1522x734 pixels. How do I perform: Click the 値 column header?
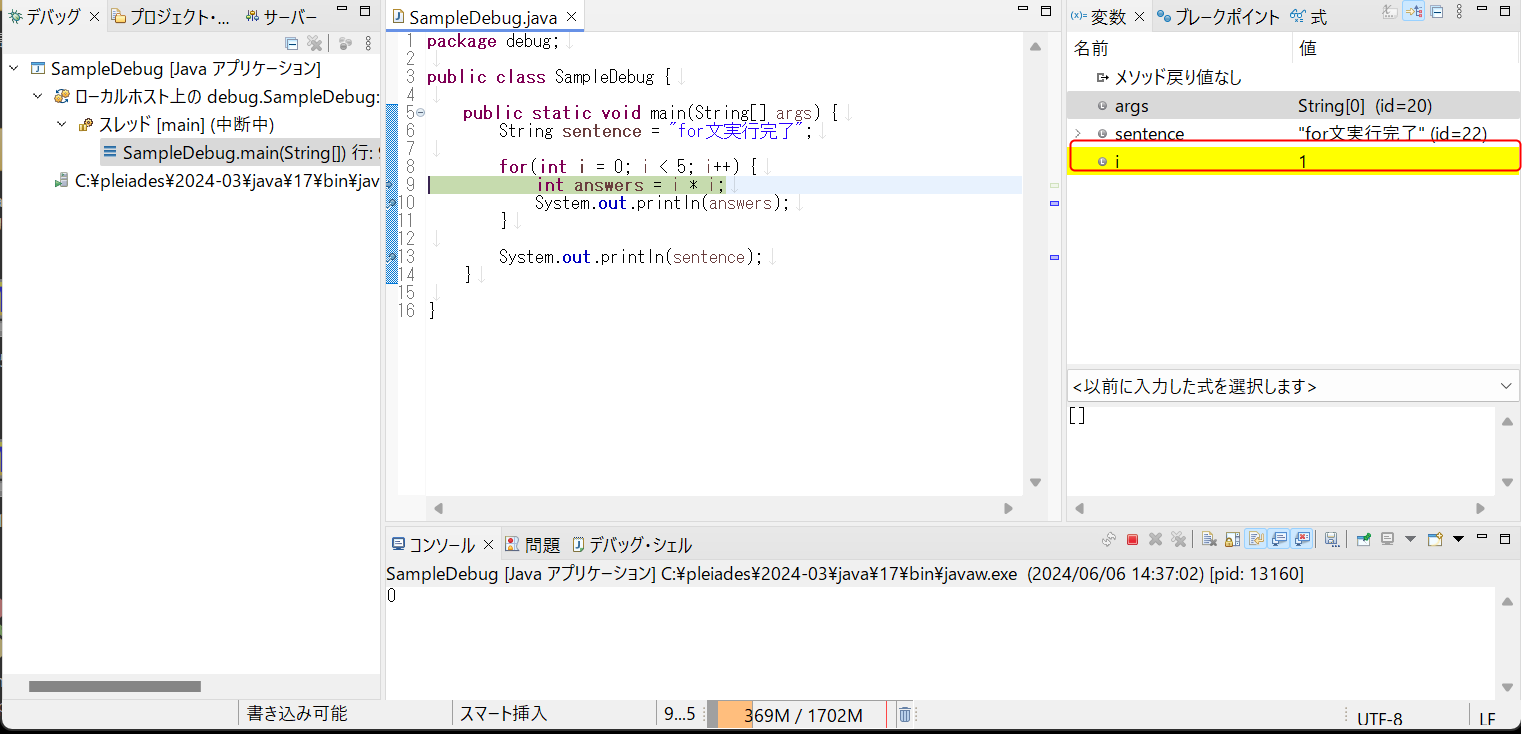[1406, 48]
